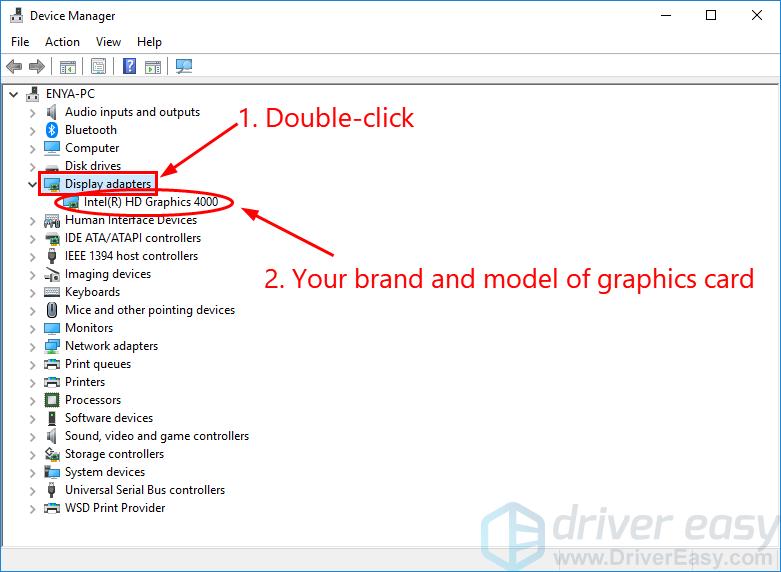Expand the Bluetooth node arrow
Image resolution: width=781 pixels, height=572 pixels.
(x=32, y=131)
